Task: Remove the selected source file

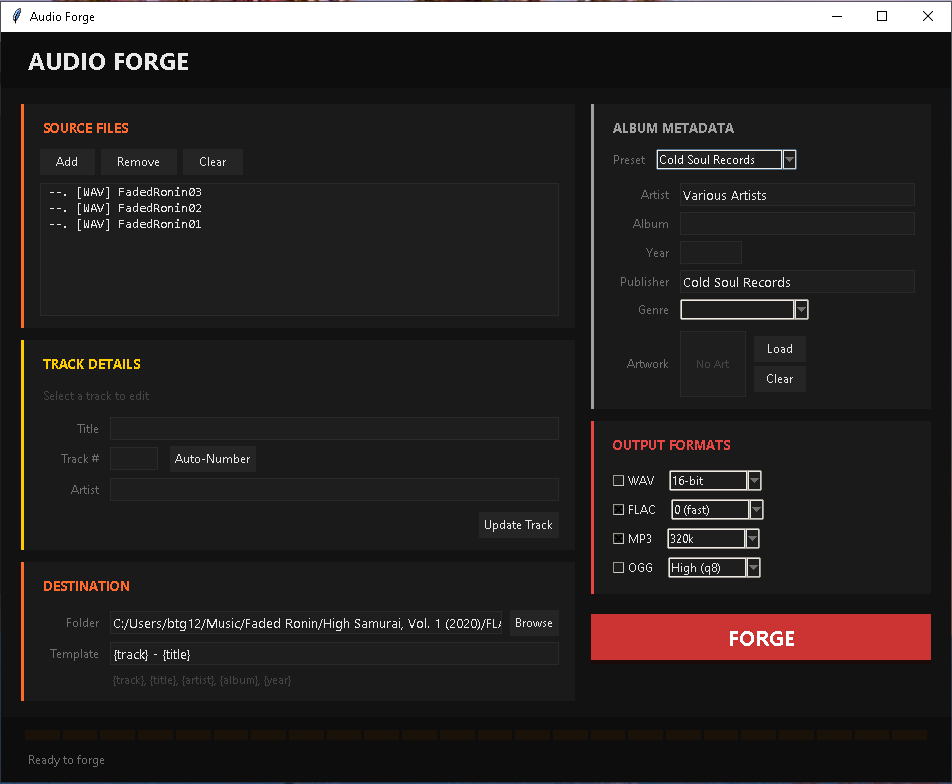Action: coord(138,161)
